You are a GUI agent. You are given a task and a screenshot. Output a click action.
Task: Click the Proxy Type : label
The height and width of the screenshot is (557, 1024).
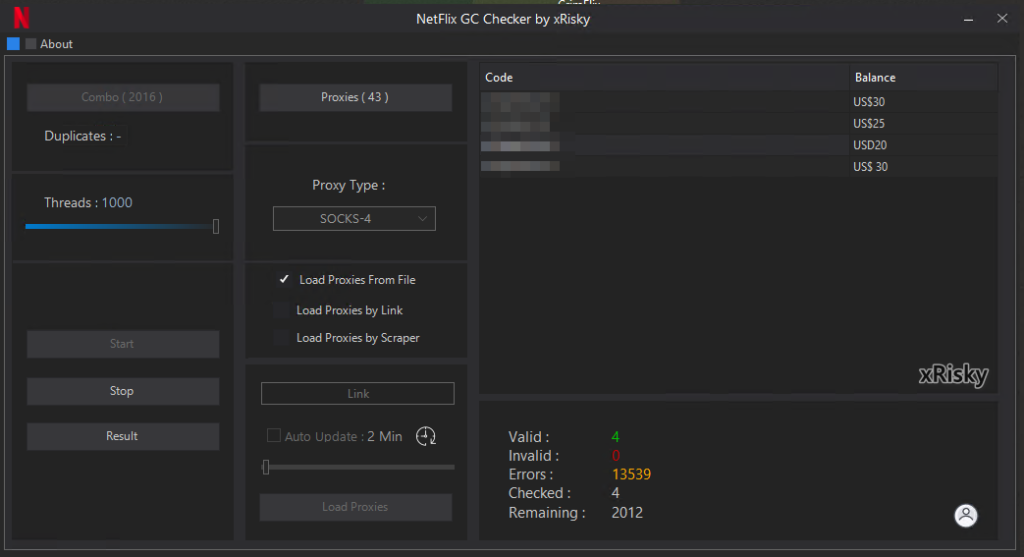tap(349, 185)
